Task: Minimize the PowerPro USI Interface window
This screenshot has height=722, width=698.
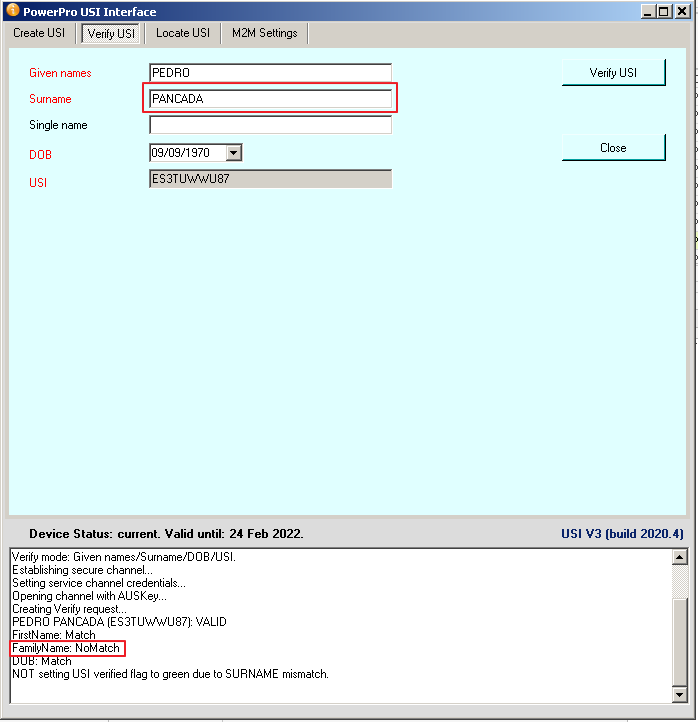Action: coord(648,11)
